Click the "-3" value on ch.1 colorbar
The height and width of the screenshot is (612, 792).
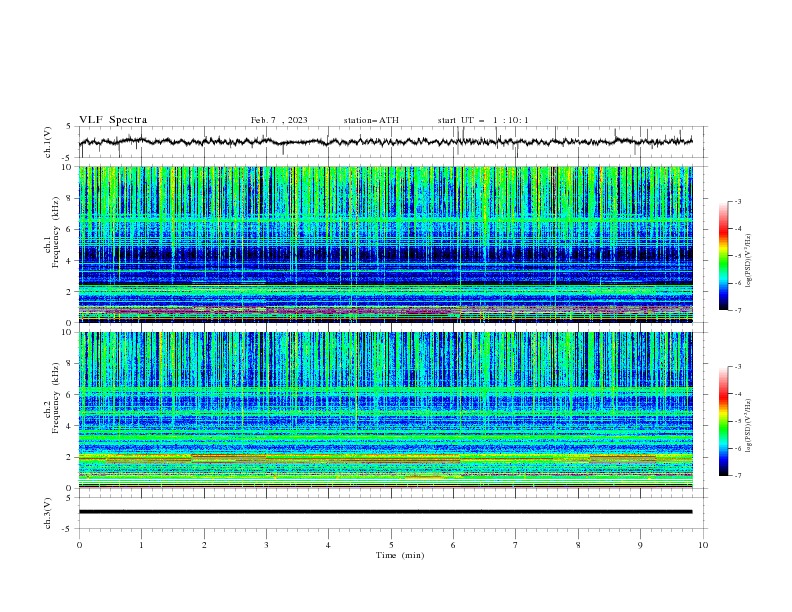[737, 201]
